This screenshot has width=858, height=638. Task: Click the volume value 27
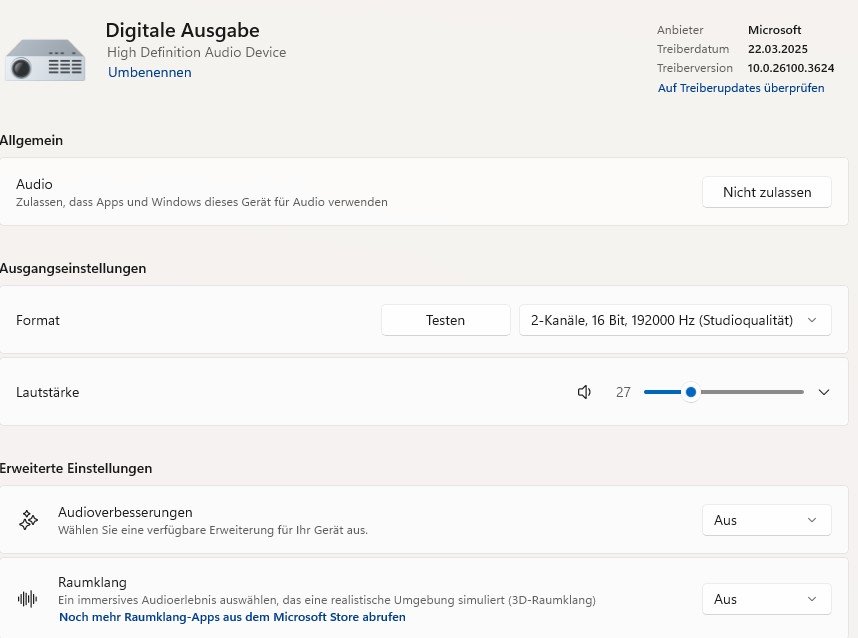click(x=623, y=392)
